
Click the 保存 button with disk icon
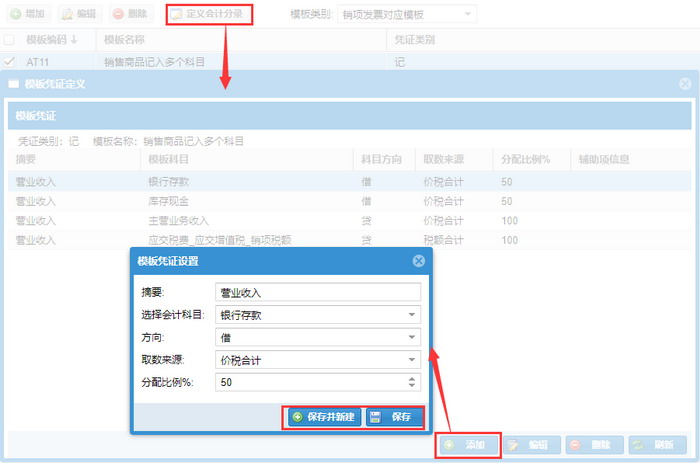[392, 416]
